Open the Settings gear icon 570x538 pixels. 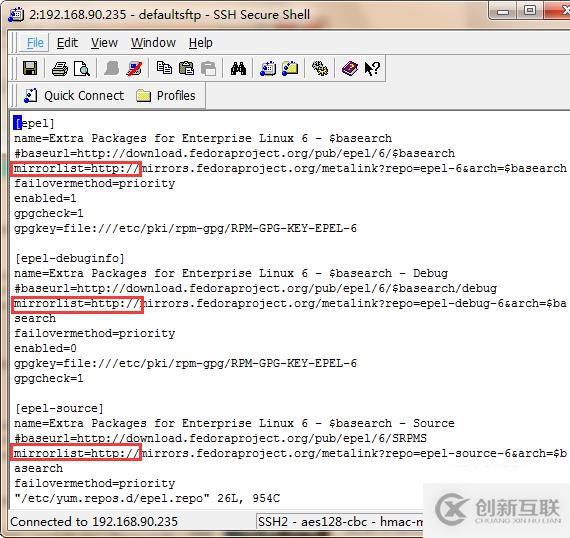pos(320,68)
